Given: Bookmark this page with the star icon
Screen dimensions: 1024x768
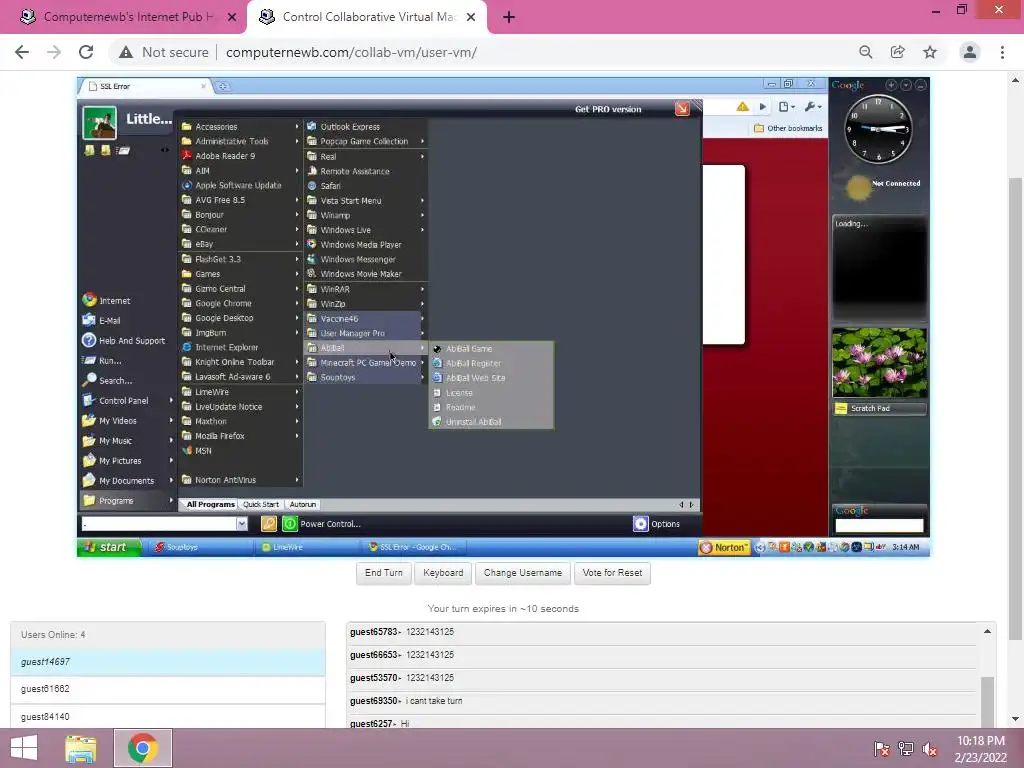Looking at the screenshot, I should (930, 52).
